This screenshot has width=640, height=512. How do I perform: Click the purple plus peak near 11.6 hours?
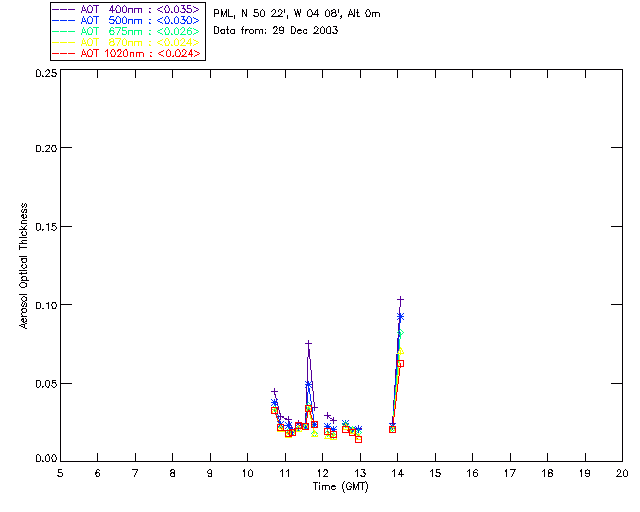309,344
